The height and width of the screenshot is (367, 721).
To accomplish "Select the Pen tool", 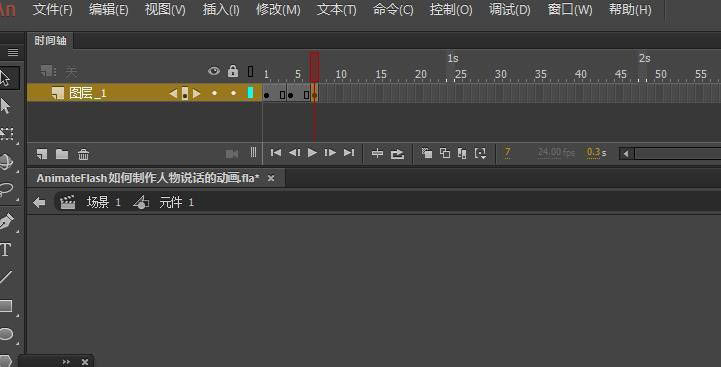I will [x=6, y=222].
